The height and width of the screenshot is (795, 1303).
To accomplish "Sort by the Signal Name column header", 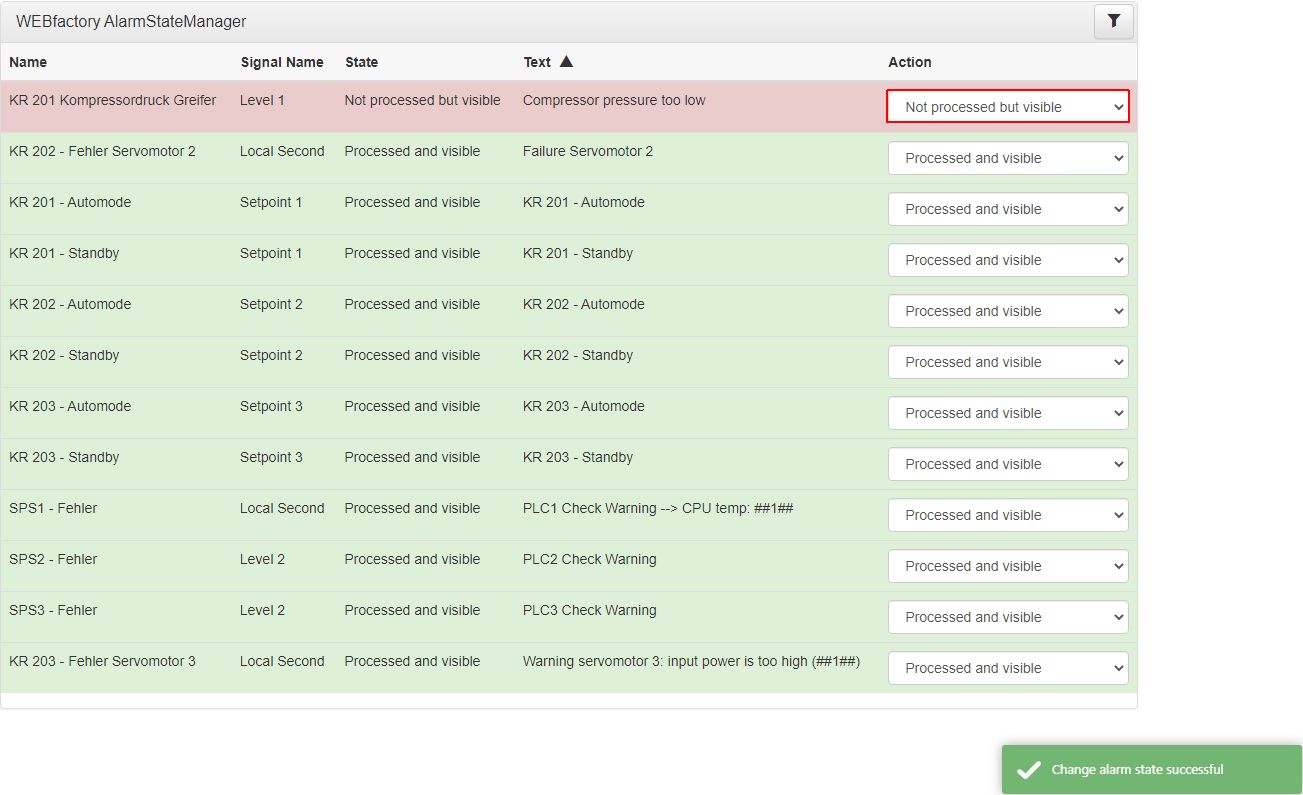I will click(282, 62).
